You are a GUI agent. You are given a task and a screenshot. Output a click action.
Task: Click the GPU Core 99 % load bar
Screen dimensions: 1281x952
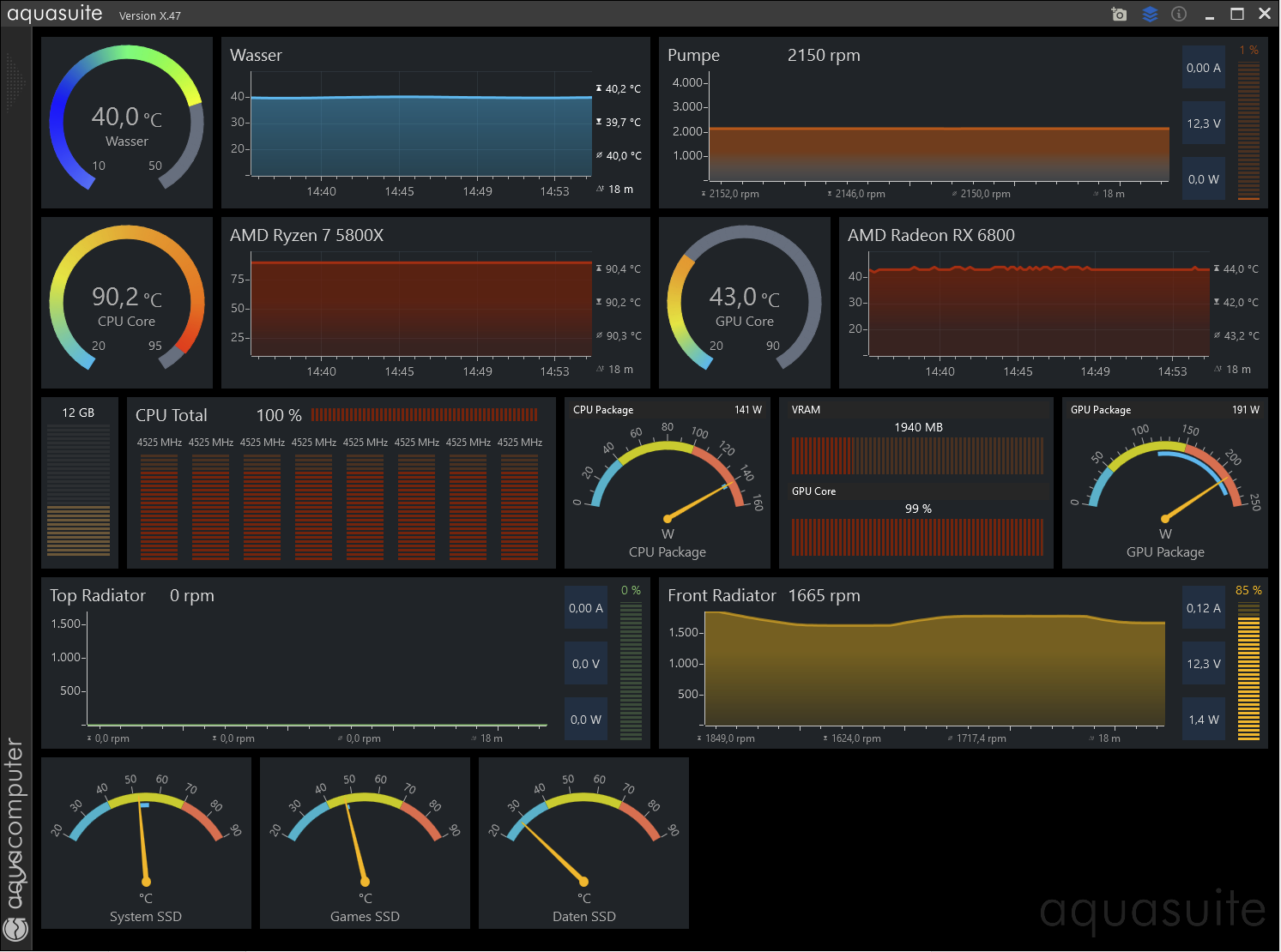[917, 537]
